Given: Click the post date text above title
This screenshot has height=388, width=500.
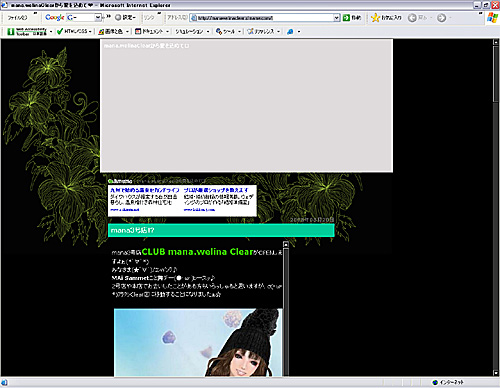Looking at the screenshot, I should 312,220.
